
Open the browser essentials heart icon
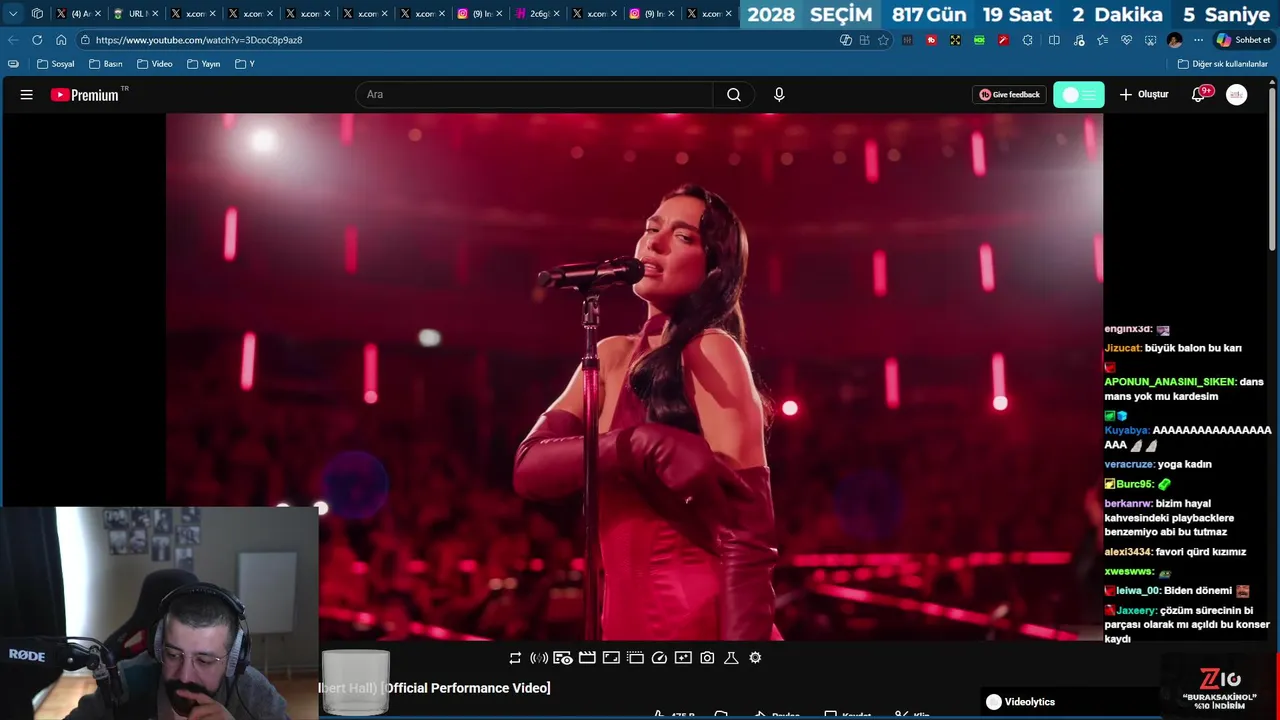point(1126,40)
